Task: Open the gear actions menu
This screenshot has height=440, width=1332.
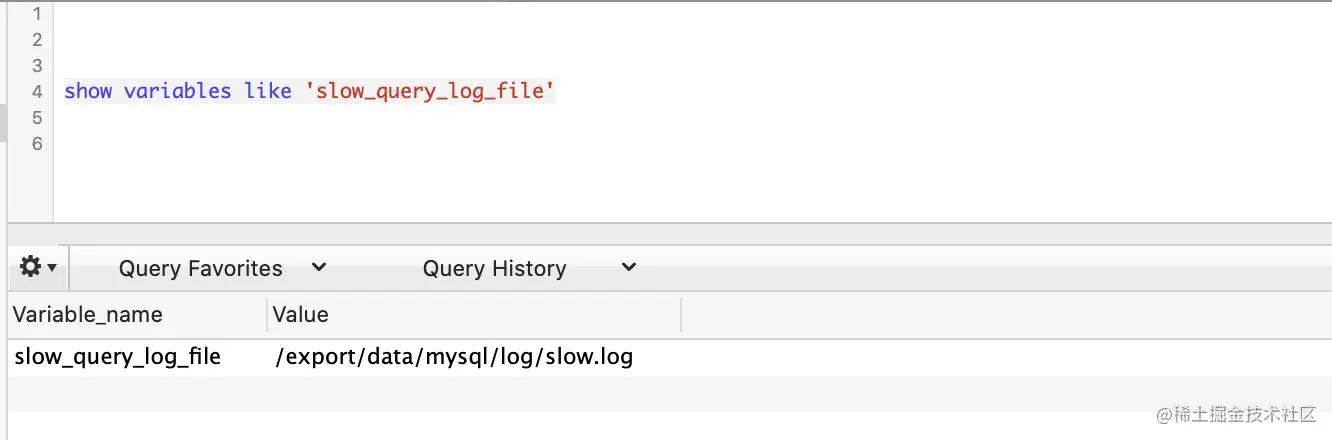Action: pyautogui.click(x=38, y=267)
